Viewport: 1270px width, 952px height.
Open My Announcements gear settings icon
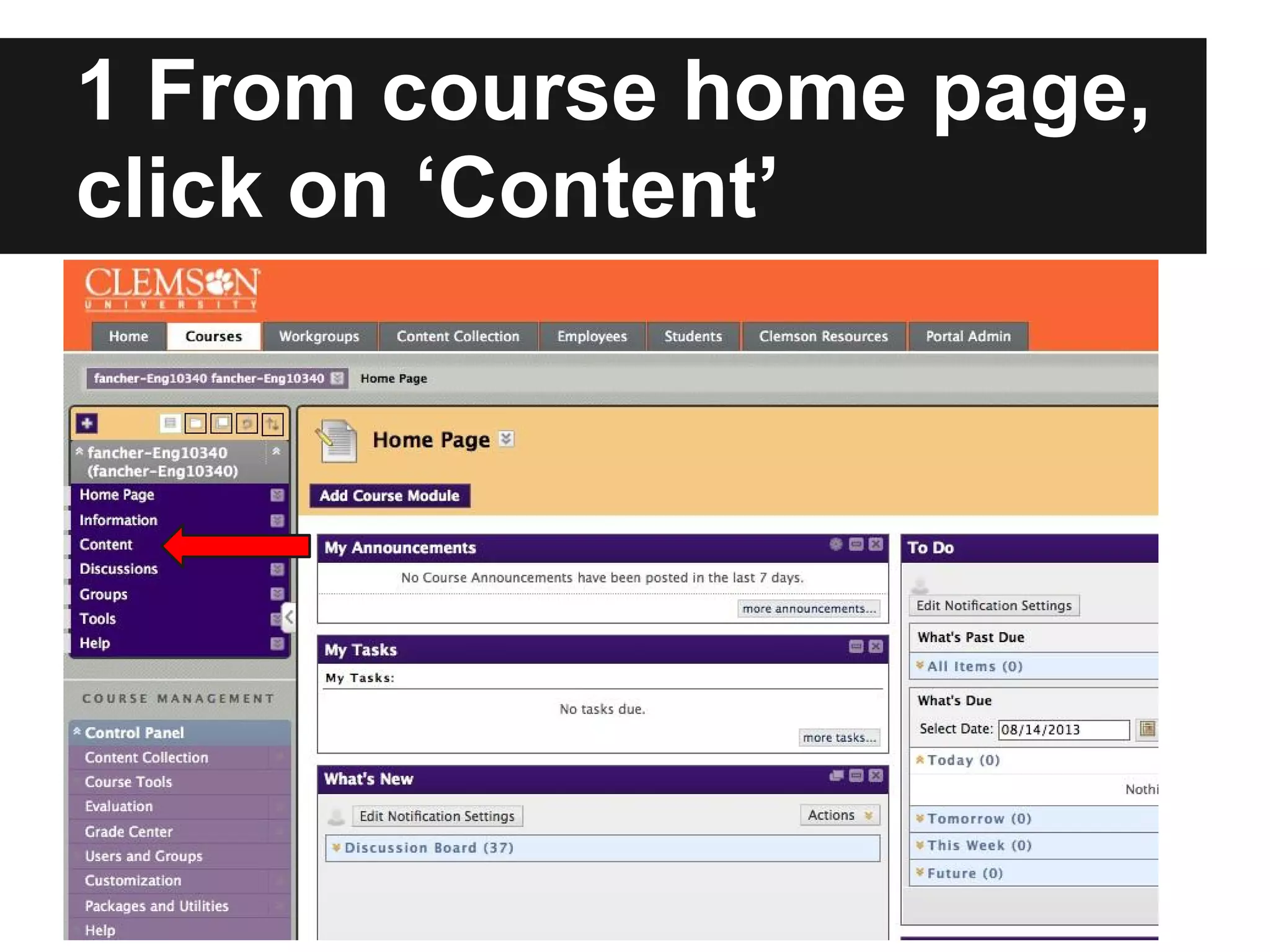(x=836, y=544)
